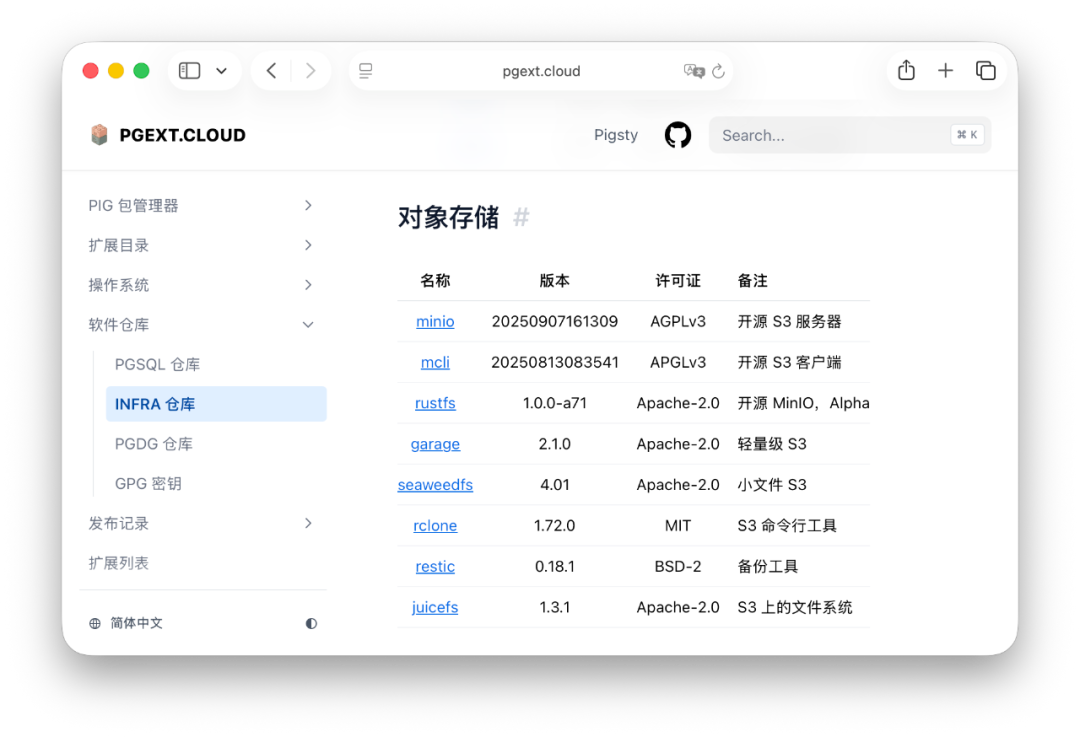Open the PGEXT.CLOUD home title link
The width and height of the screenshot is (1080, 737).
click(x=183, y=135)
